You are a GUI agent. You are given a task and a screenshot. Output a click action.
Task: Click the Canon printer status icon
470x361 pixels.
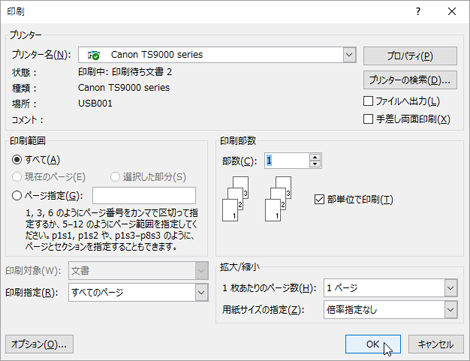pyautogui.click(x=94, y=55)
